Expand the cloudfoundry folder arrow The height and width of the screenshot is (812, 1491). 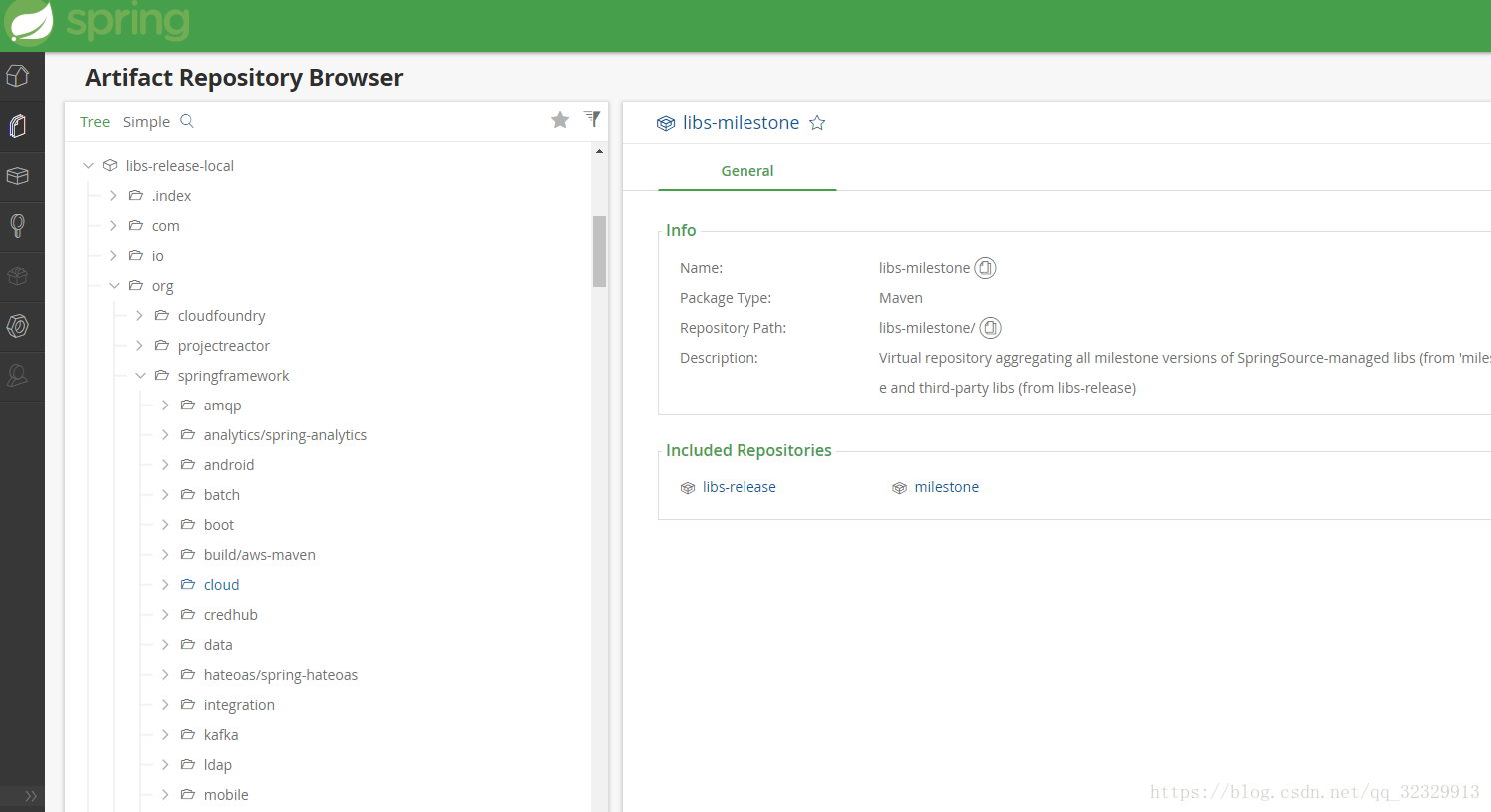139,316
